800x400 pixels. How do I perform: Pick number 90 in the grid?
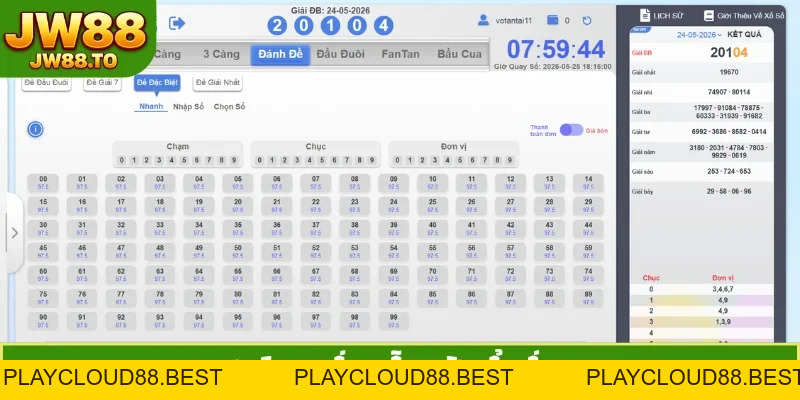43,321
